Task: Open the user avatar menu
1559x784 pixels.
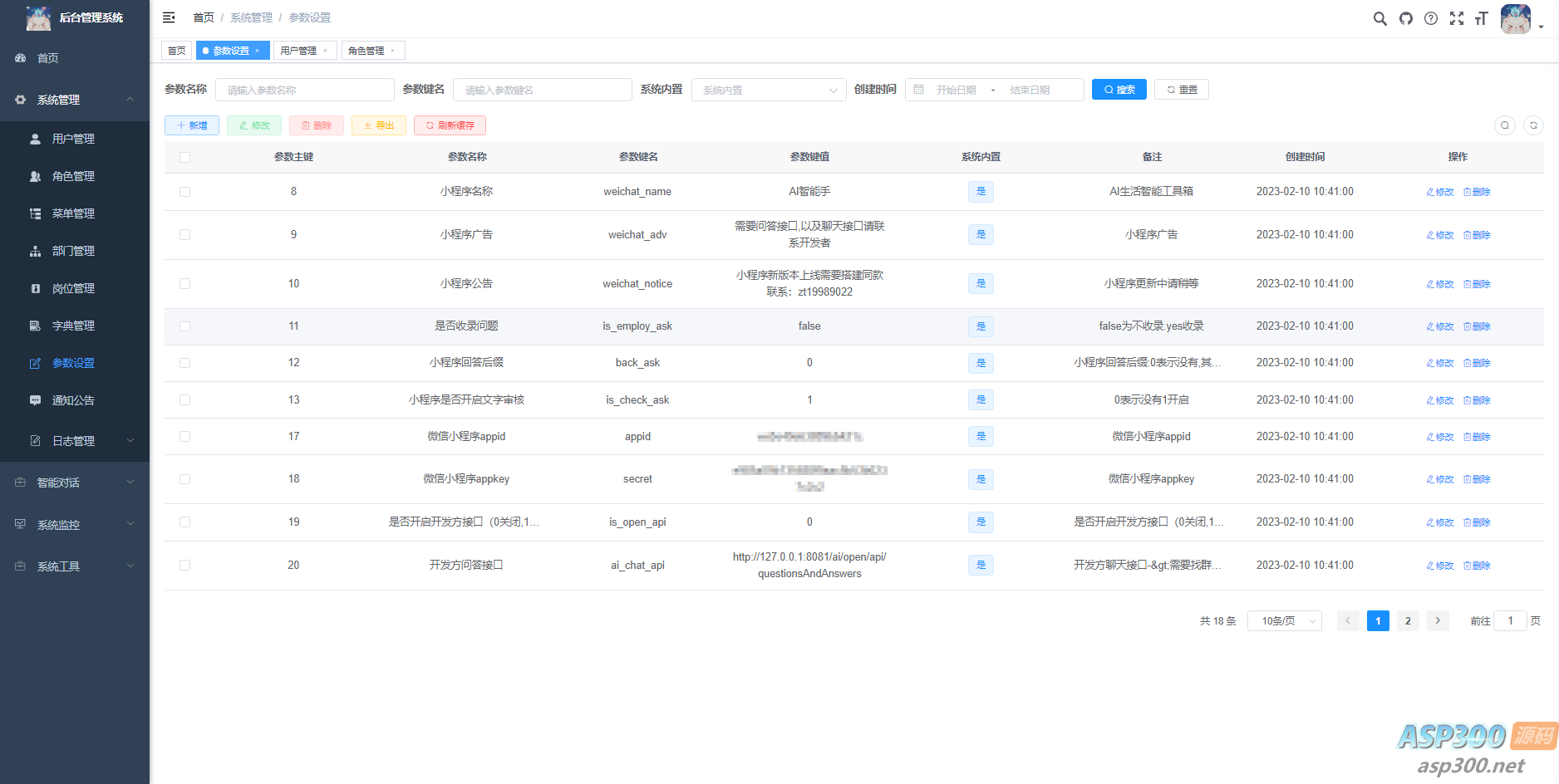Action: coord(1516,18)
